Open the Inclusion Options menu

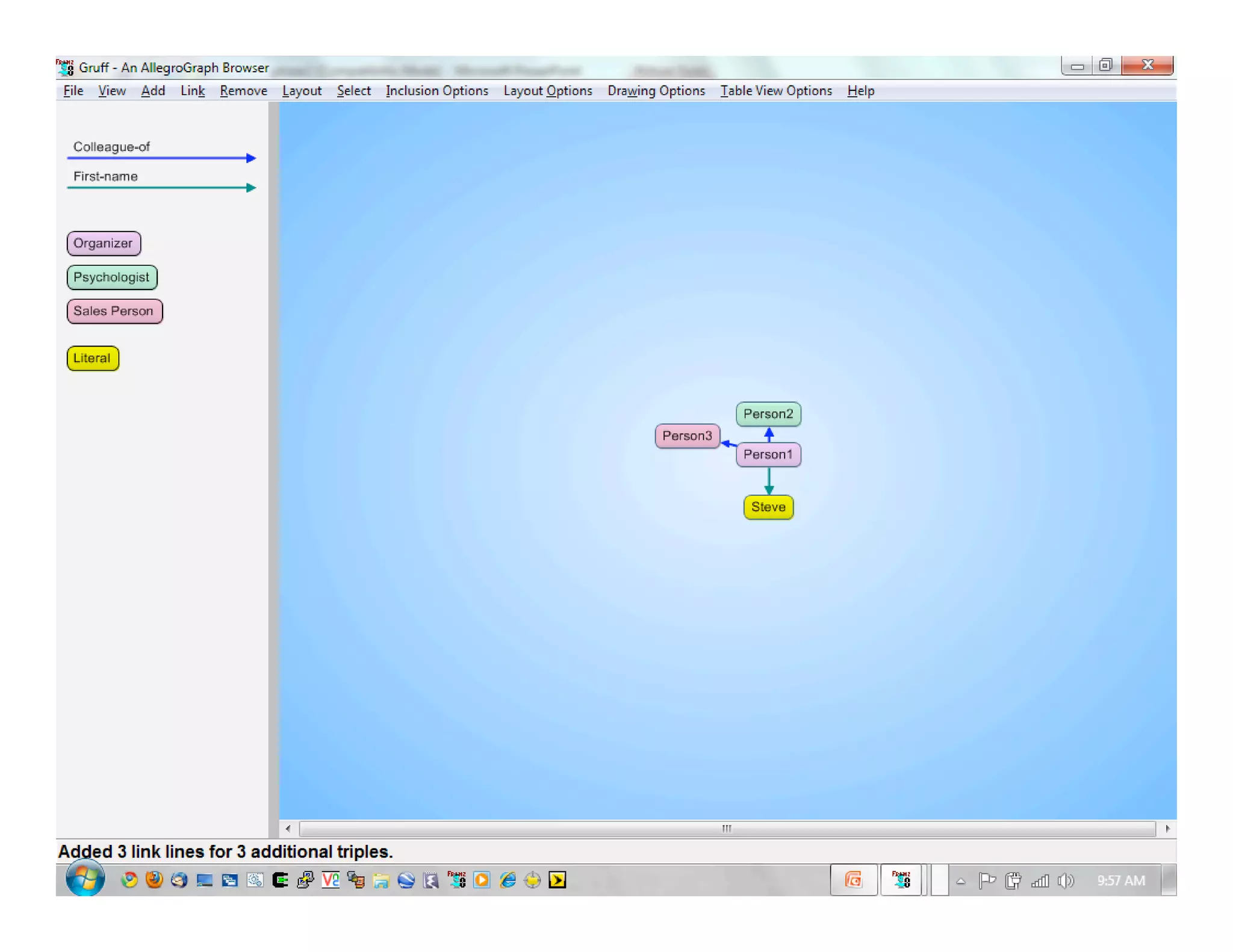(x=436, y=91)
